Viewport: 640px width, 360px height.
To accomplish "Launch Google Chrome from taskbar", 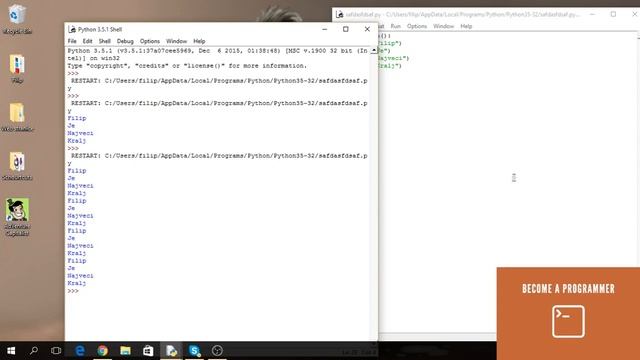I will pyautogui.click(x=102, y=351).
